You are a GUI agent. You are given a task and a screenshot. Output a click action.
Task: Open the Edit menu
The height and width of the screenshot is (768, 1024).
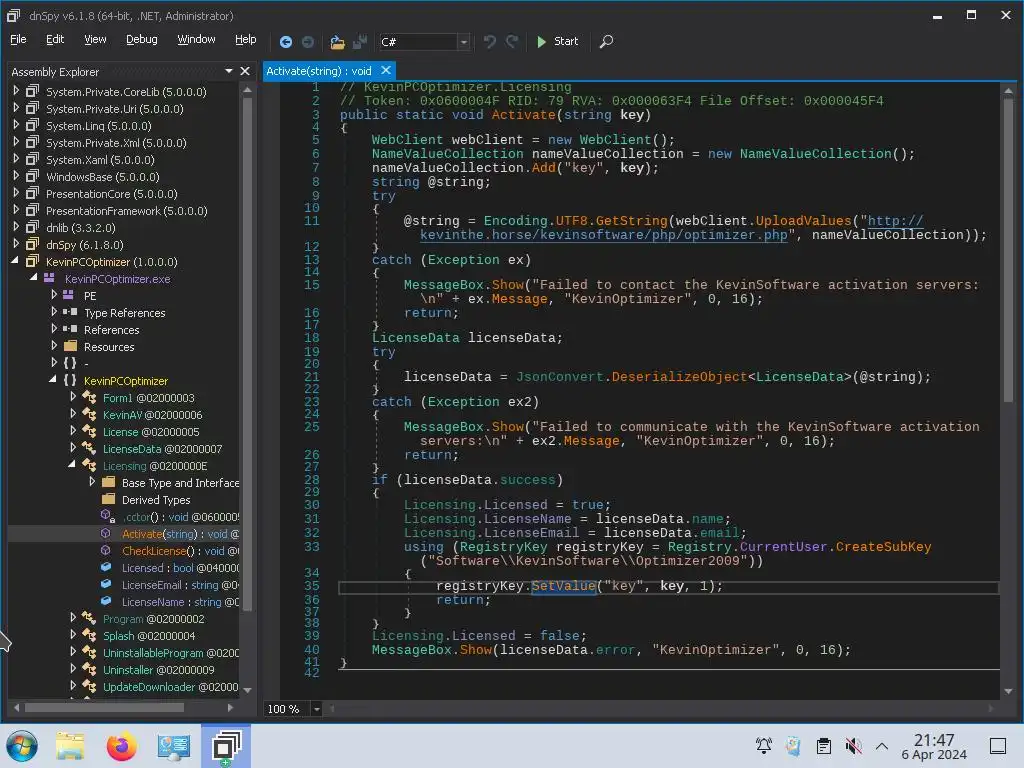55,39
